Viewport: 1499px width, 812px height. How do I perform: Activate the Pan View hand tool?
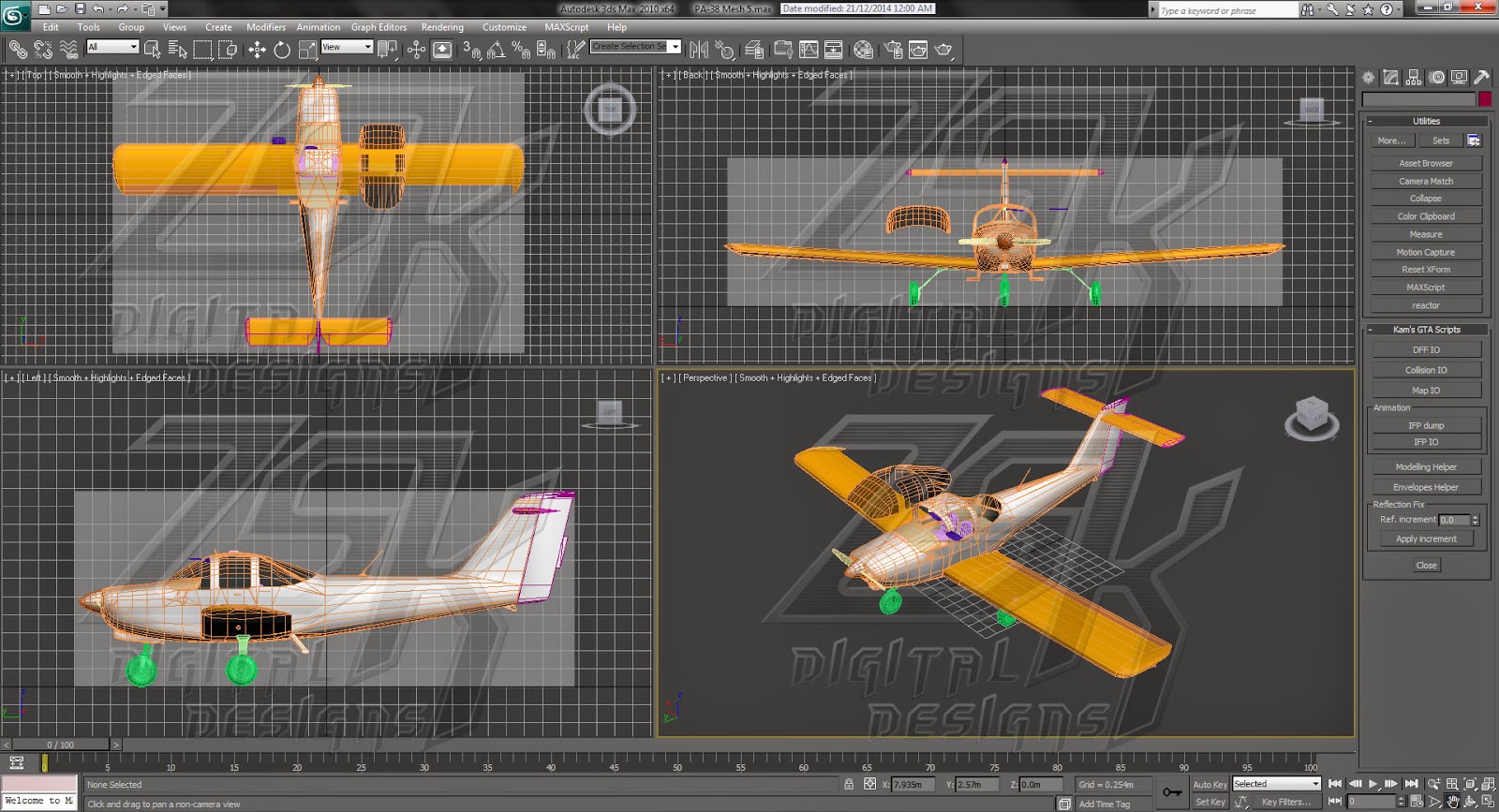1452,802
